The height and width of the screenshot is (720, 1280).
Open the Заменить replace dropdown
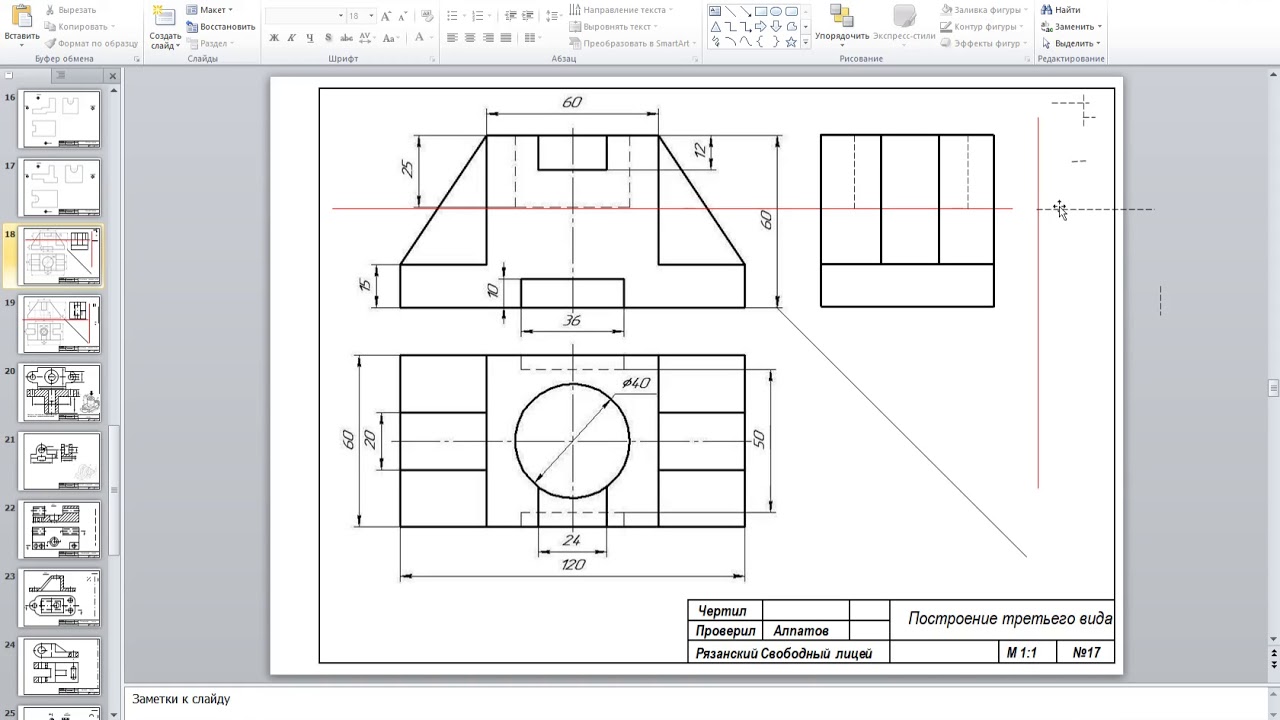tap(1072, 27)
